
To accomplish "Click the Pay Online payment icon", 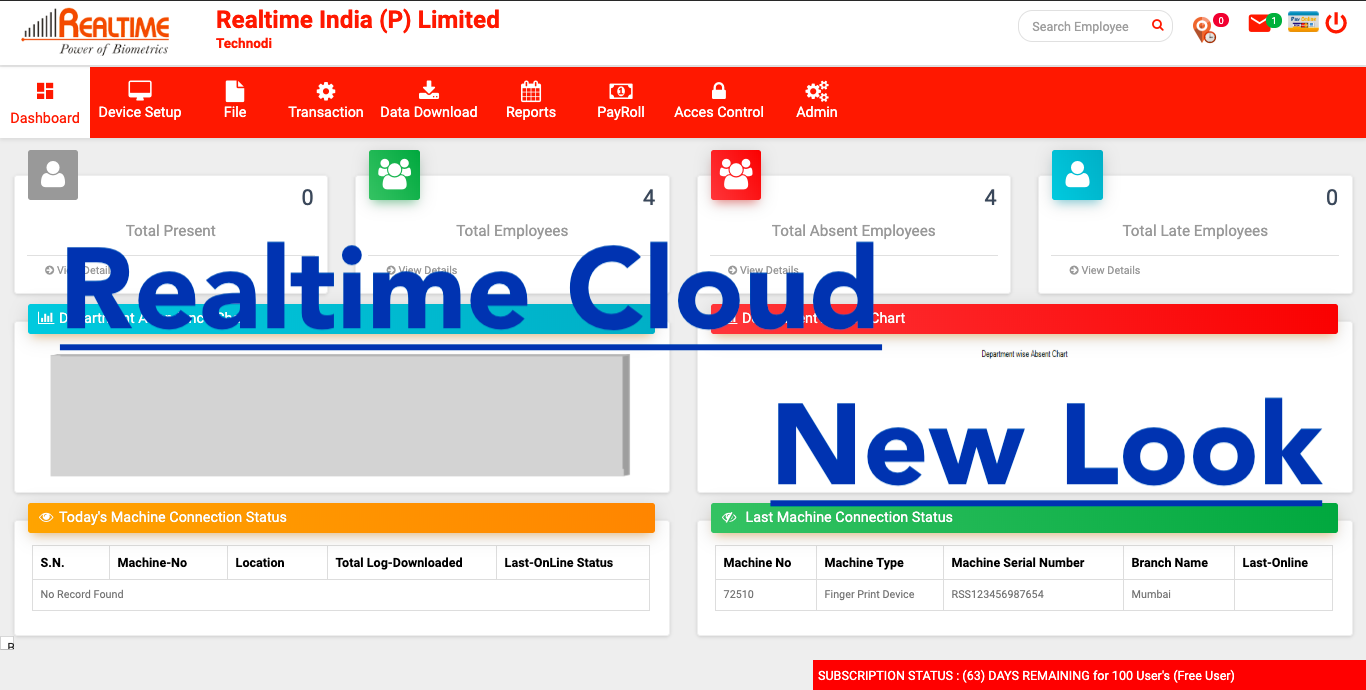I will [1302, 21].
